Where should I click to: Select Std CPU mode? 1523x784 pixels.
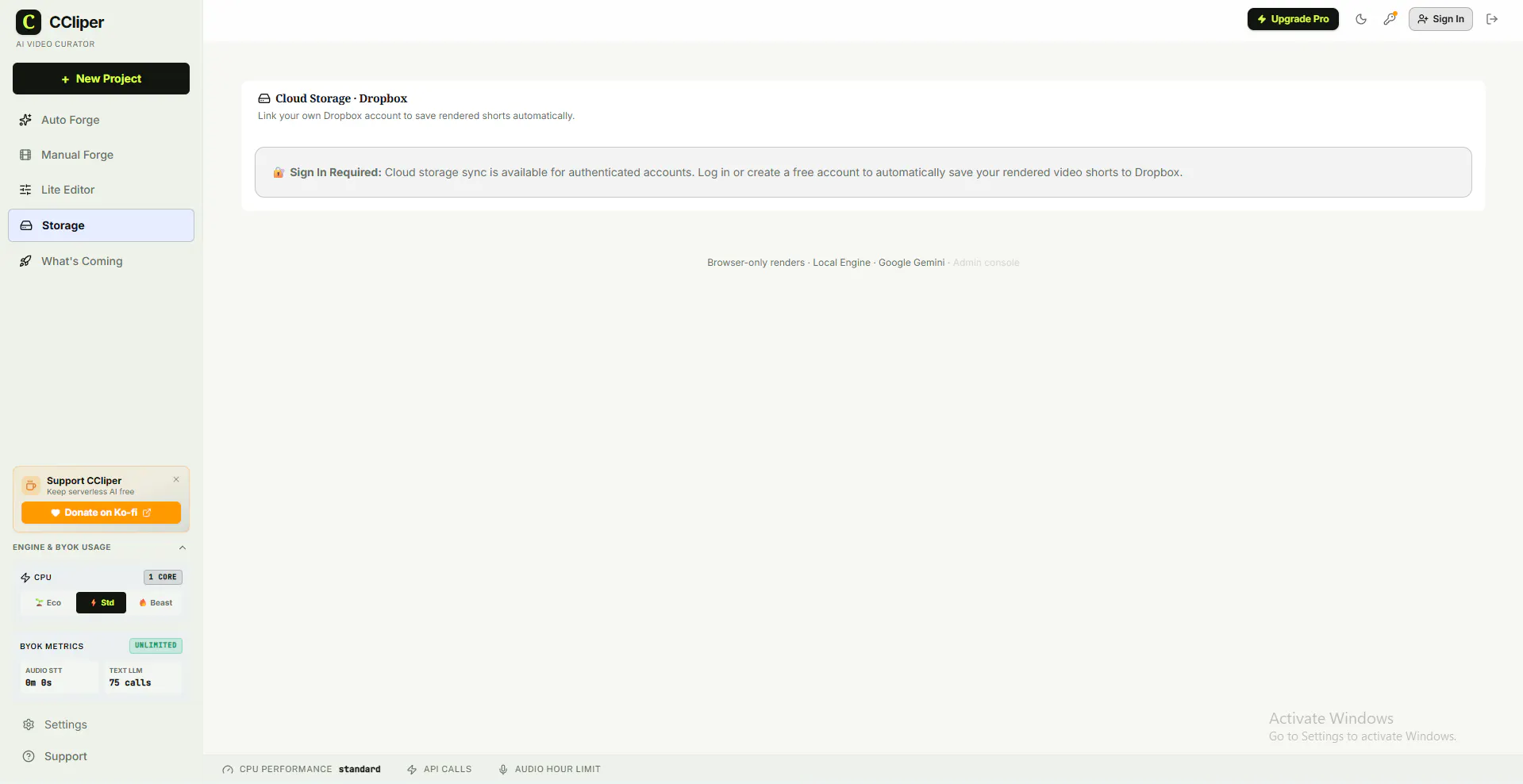pos(101,603)
